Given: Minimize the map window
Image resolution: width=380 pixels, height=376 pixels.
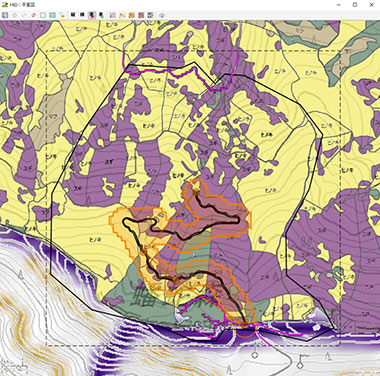Looking at the screenshot, I should coord(339,5).
